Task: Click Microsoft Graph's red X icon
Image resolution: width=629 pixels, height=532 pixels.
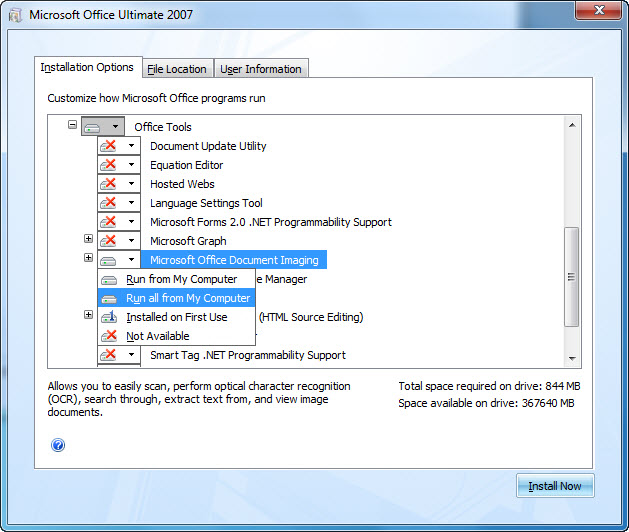Action: [x=108, y=241]
